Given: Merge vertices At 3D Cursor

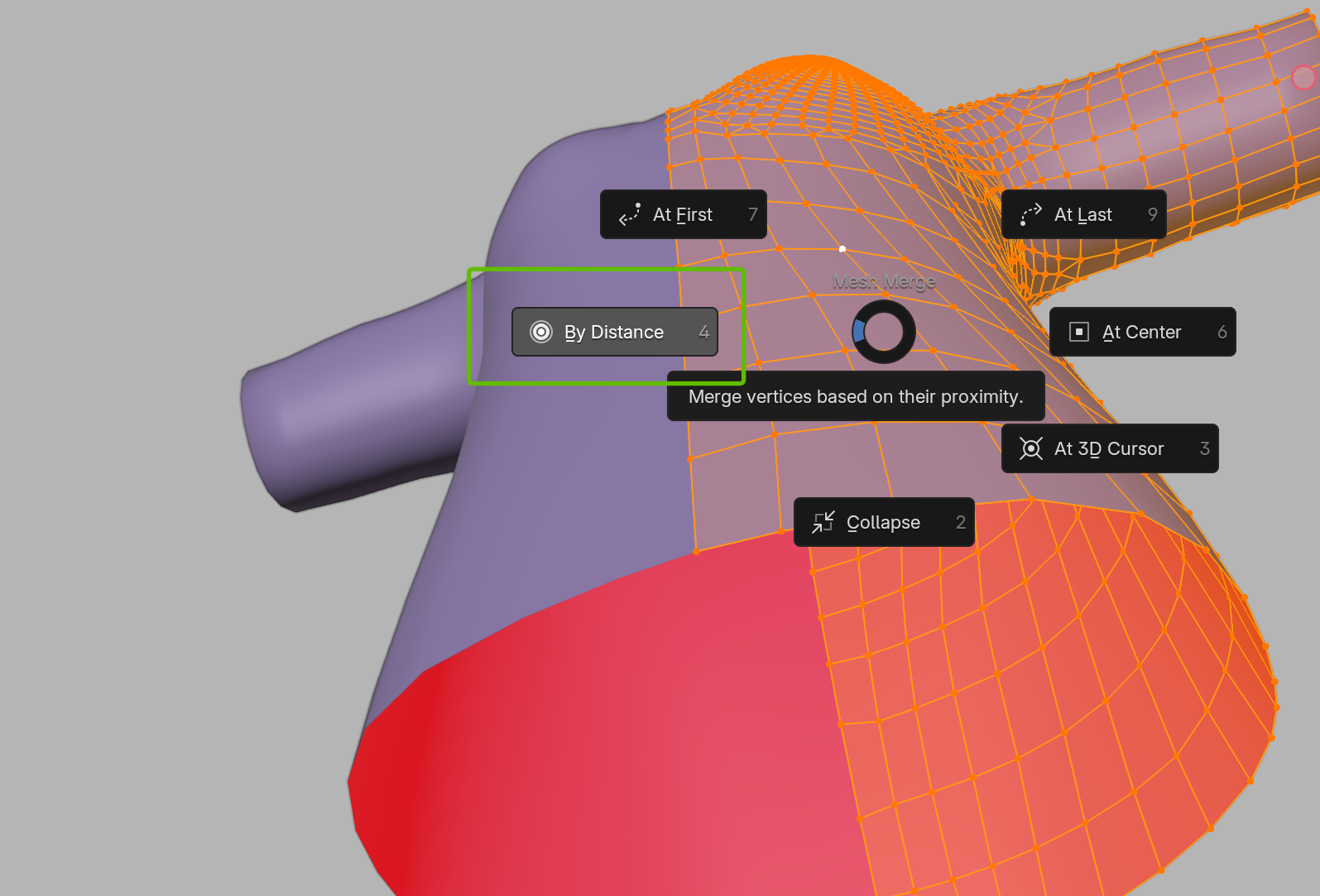Looking at the screenshot, I should [1109, 448].
